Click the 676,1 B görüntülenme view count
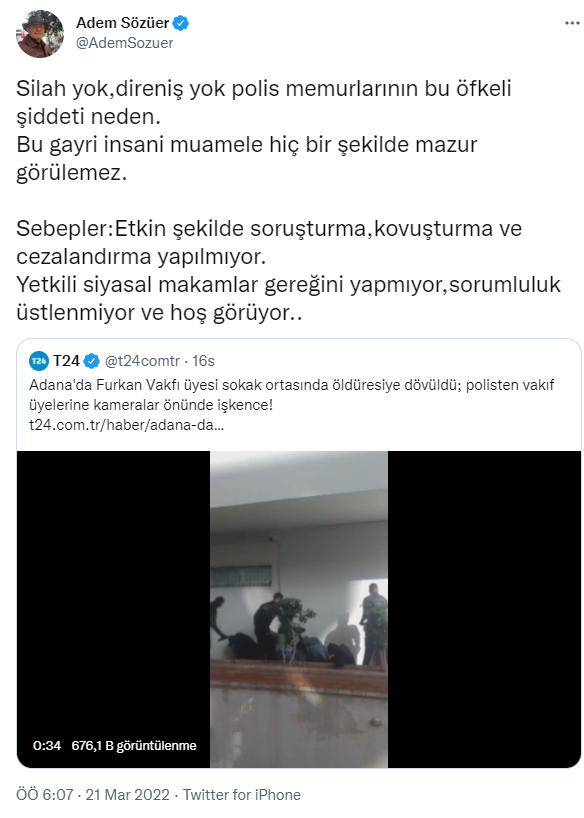 [134, 745]
